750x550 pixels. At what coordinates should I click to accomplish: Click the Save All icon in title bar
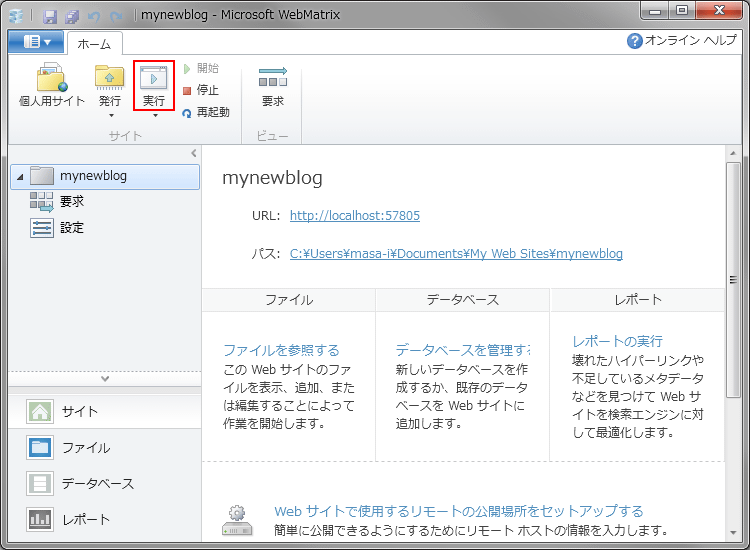tap(72, 17)
